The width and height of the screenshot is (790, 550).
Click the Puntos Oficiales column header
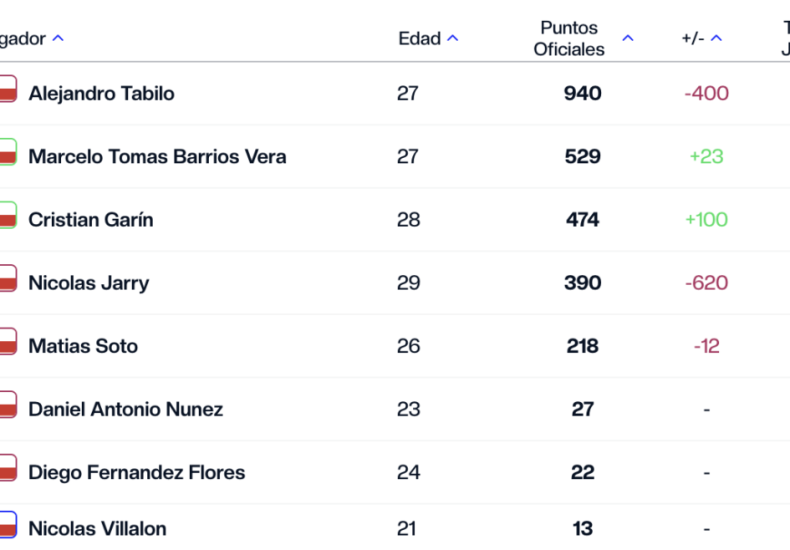pyautogui.click(x=569, y=38)
